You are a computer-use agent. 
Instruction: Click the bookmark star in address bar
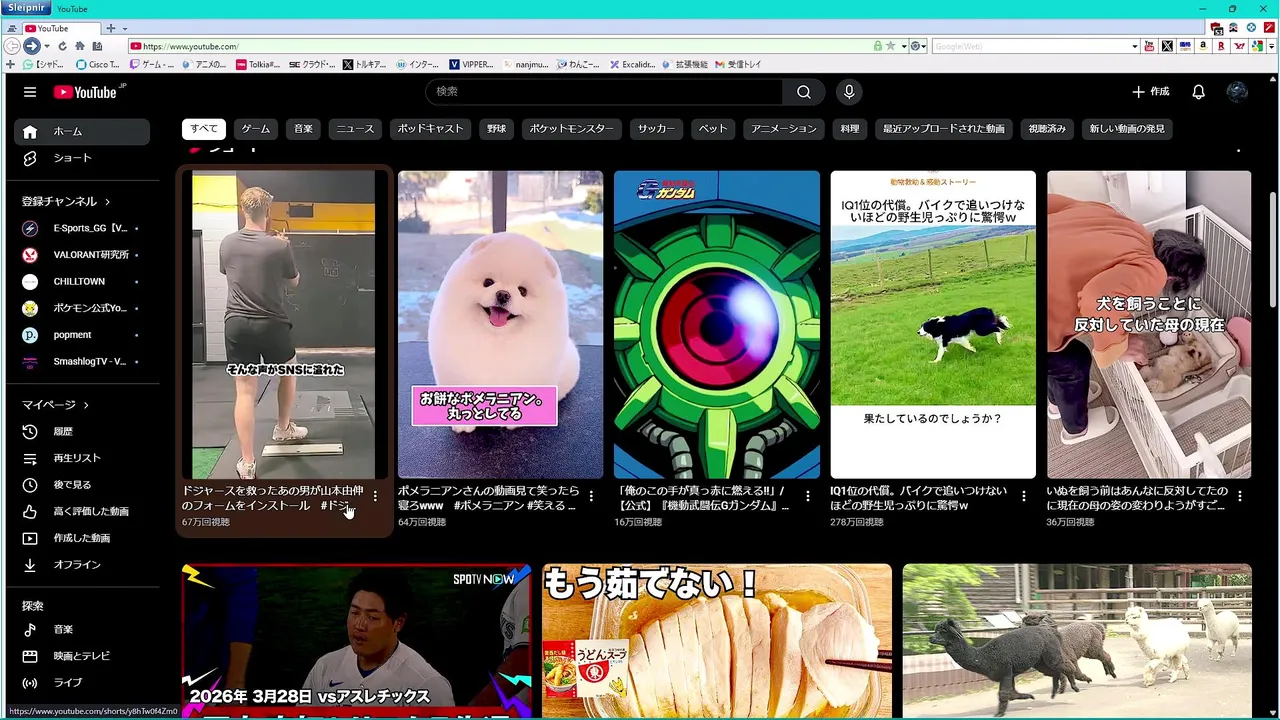890,46
